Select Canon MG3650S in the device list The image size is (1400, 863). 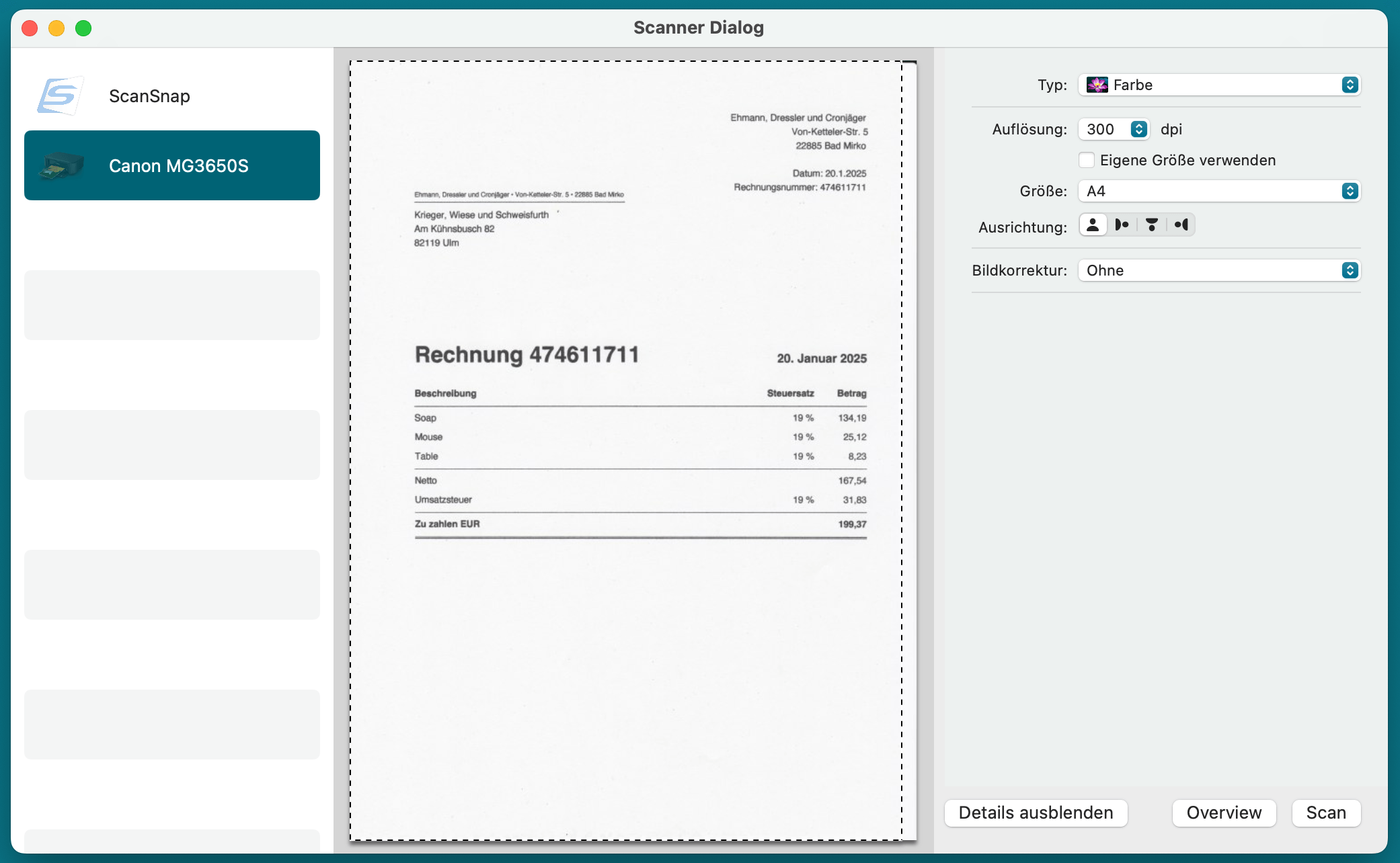click(178, 165)
